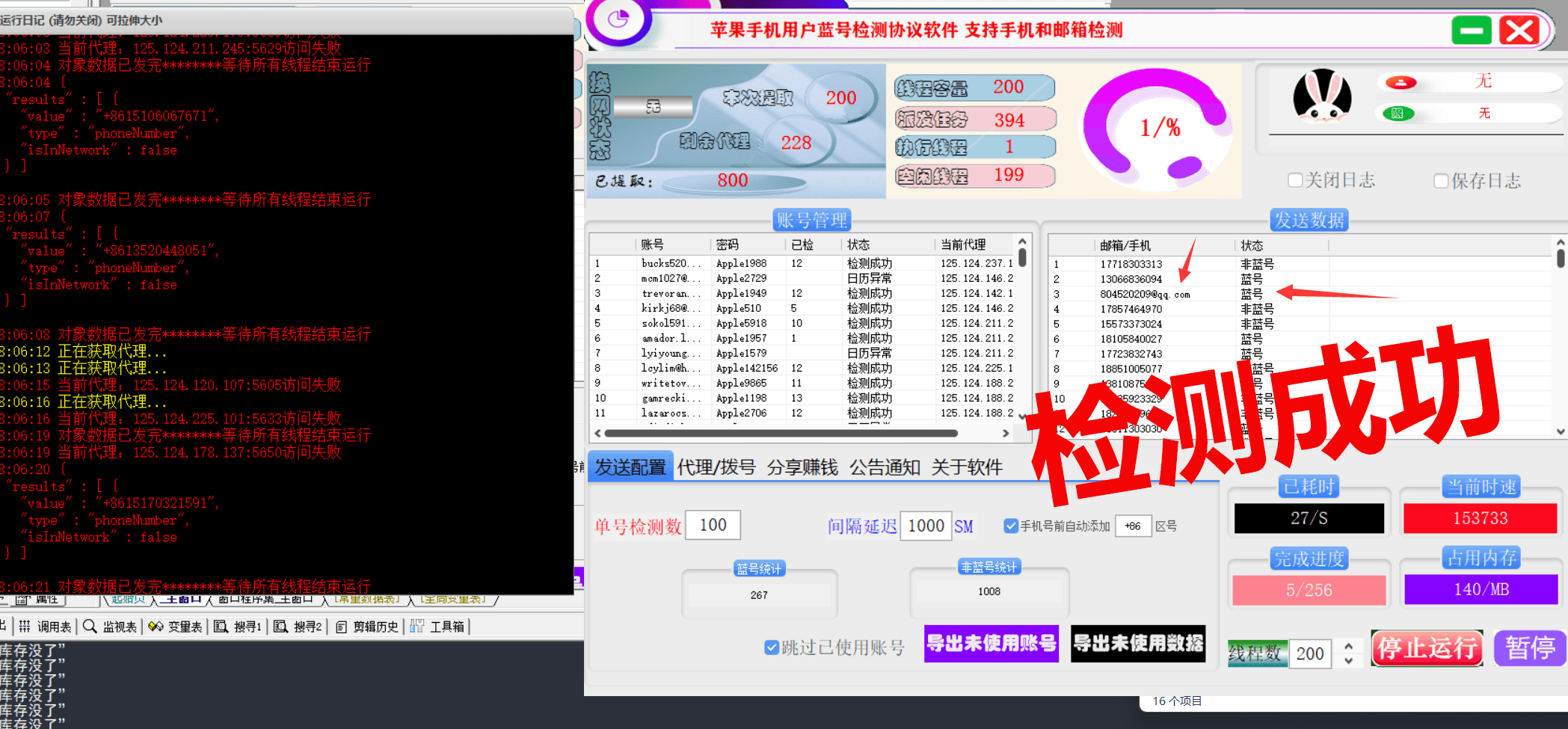Click the account list horizontal scrollbar
The height and width of the screenshot is (729, 1568).
coord(781,433)
